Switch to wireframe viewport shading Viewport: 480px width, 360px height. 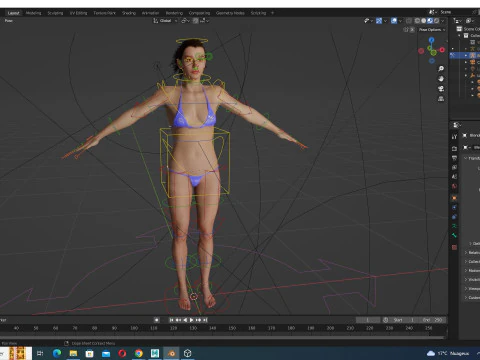pyautogui.click(x=417, y=21)
